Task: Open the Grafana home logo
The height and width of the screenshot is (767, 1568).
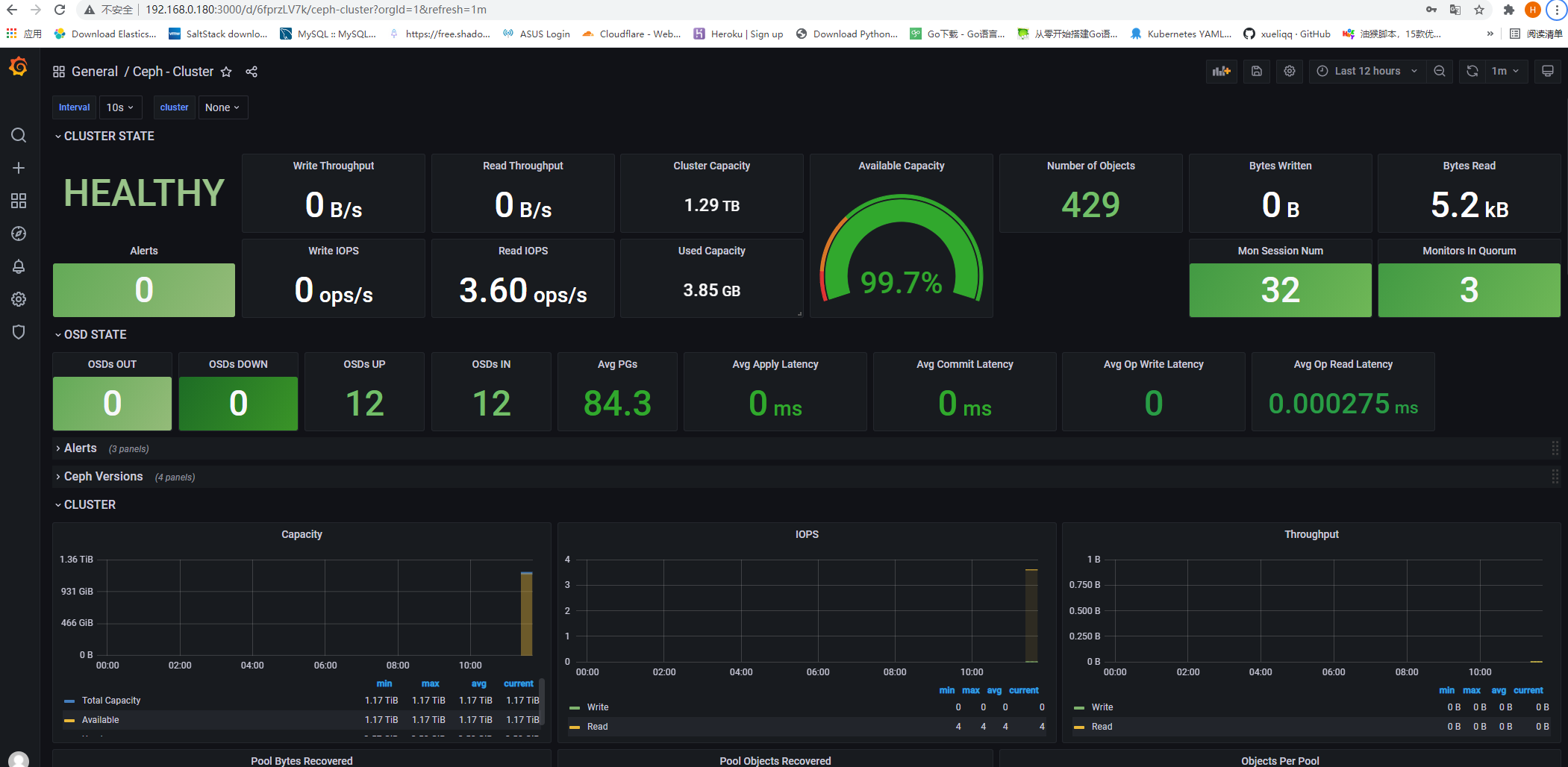Action: pyautogui.click(x=19, y=68)
